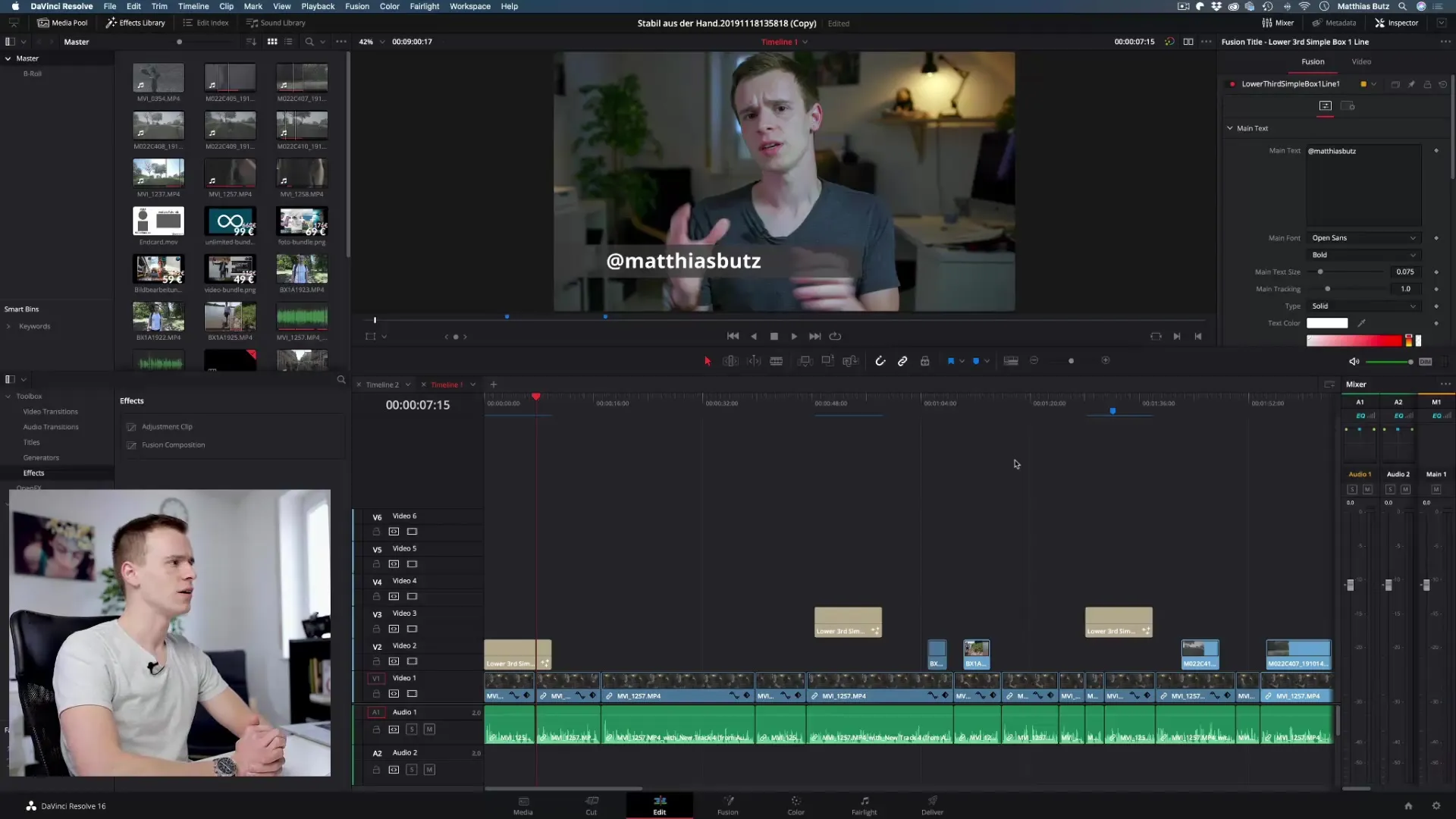This screenshot has width=1456, height=819.
Task: Open the Effects Library panel
Action: pyautogui.click(x=135, y=23)
